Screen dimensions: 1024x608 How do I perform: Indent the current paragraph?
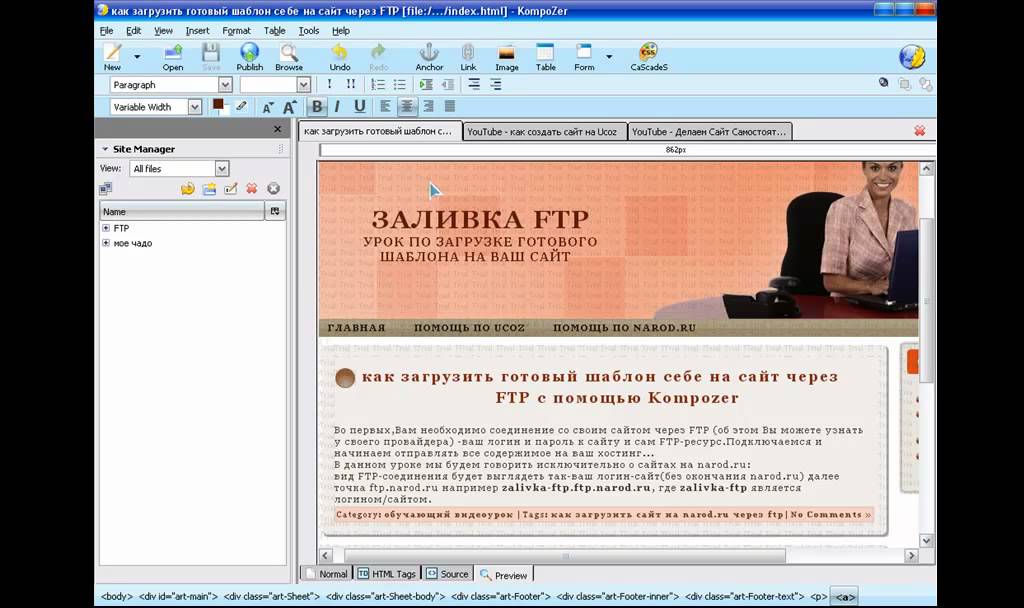coord(426,84)
